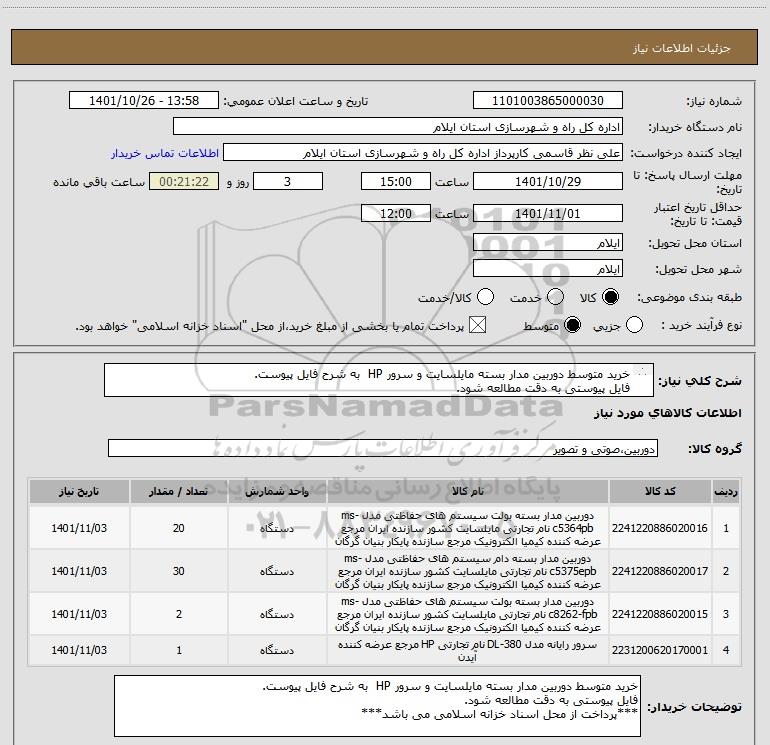This screenshot has width=770, height=745.
Task: Click the گروه کالا field دوربین،صوتی و تصویر
Action: point(383,448)
